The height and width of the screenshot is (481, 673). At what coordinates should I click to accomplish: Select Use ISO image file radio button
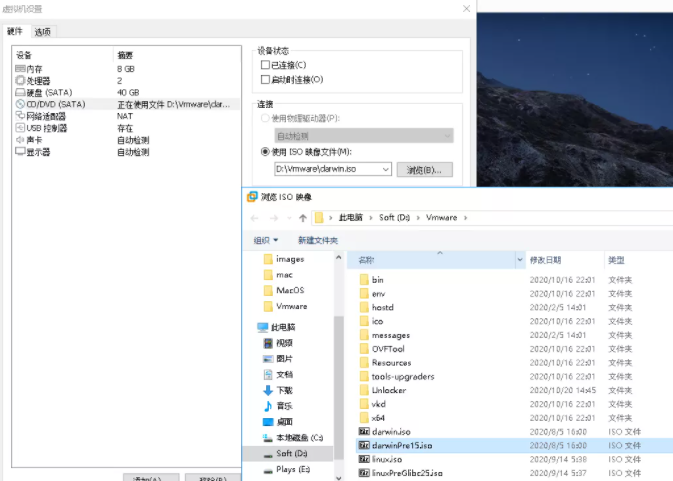click(265, 151)
